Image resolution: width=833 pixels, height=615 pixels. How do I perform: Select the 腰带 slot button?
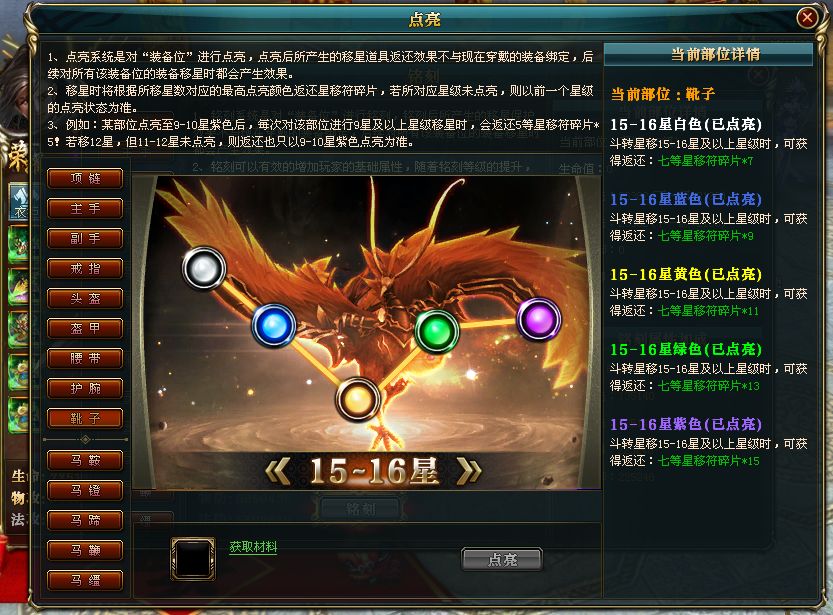pos(85,358)
